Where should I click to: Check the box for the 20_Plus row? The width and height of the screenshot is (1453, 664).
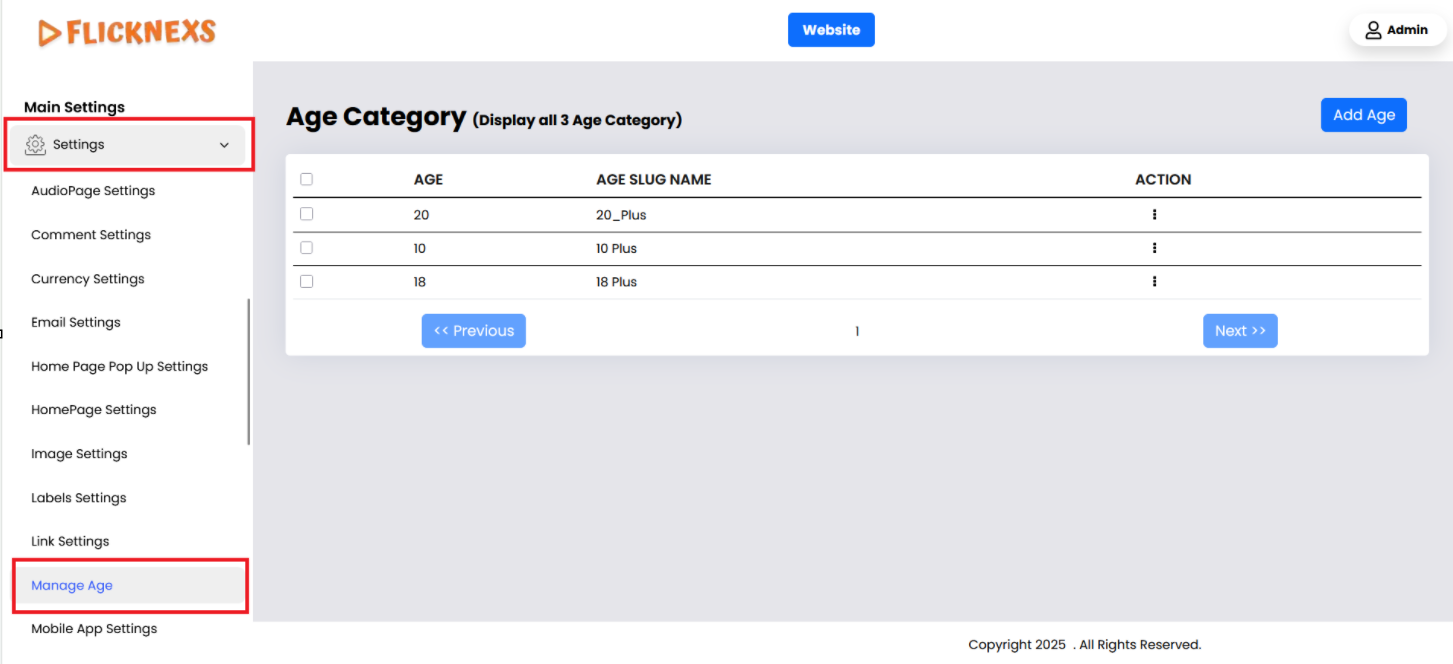tap(307, 214)
